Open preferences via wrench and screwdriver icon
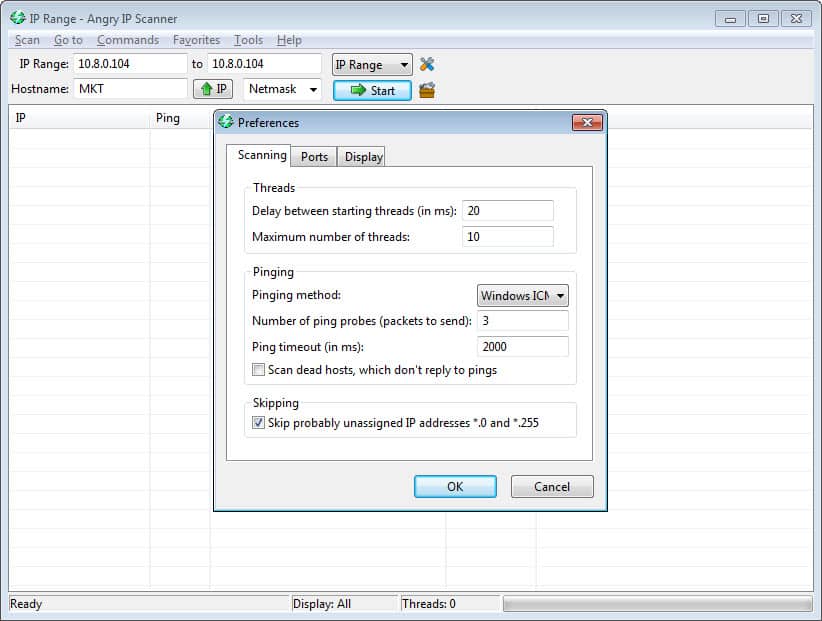Screen dimensions: 822x621 click(x=427, y=64)
